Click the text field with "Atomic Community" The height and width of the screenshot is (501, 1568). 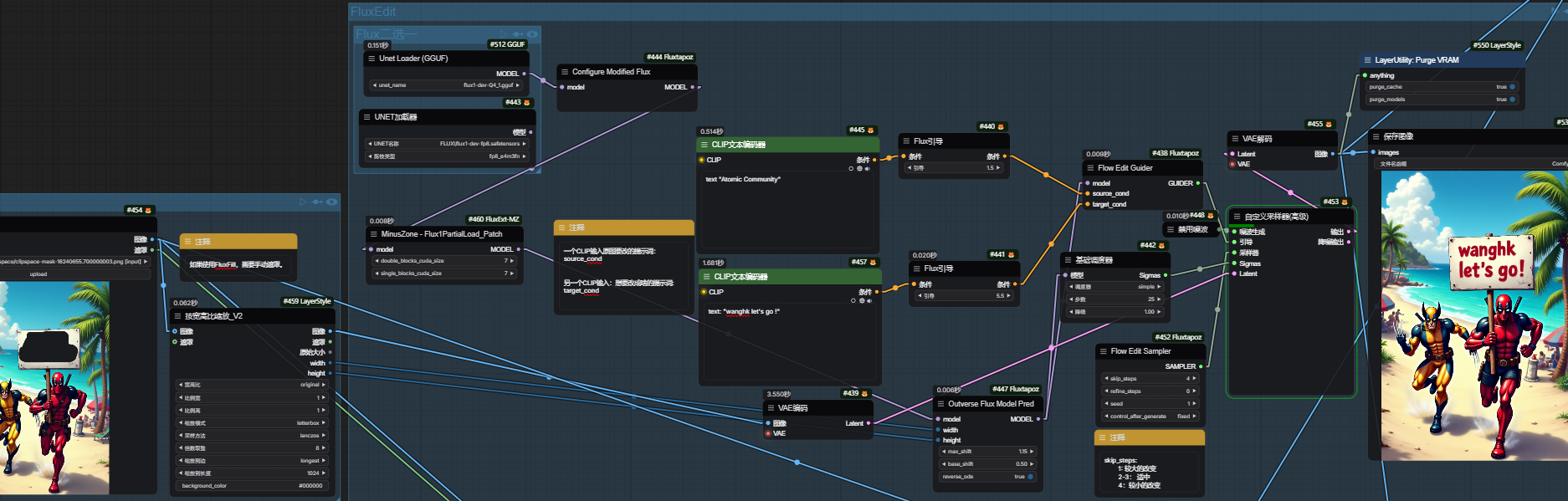[788, 209]
